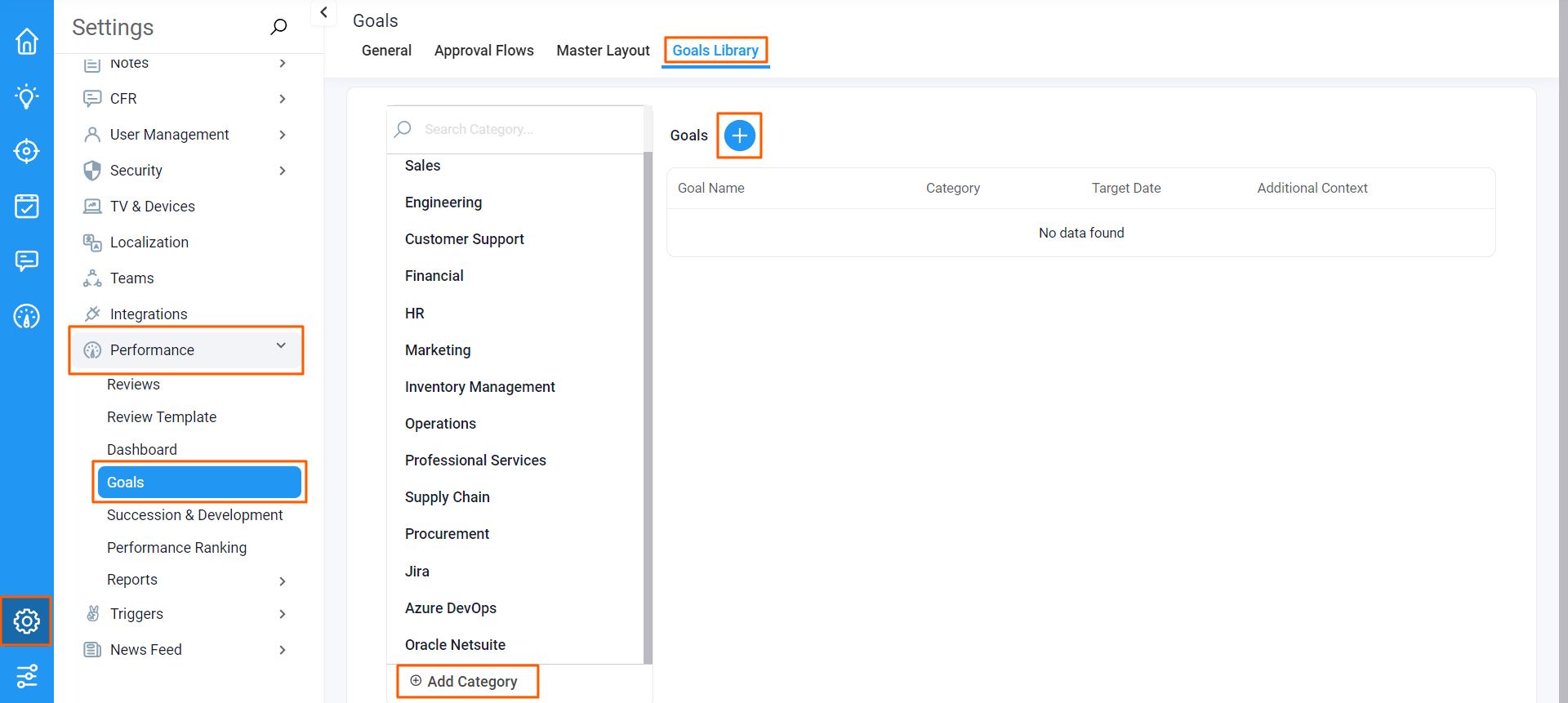Click the home icon in left navigation
The image size is (1568, 703).
click(27, 42)
